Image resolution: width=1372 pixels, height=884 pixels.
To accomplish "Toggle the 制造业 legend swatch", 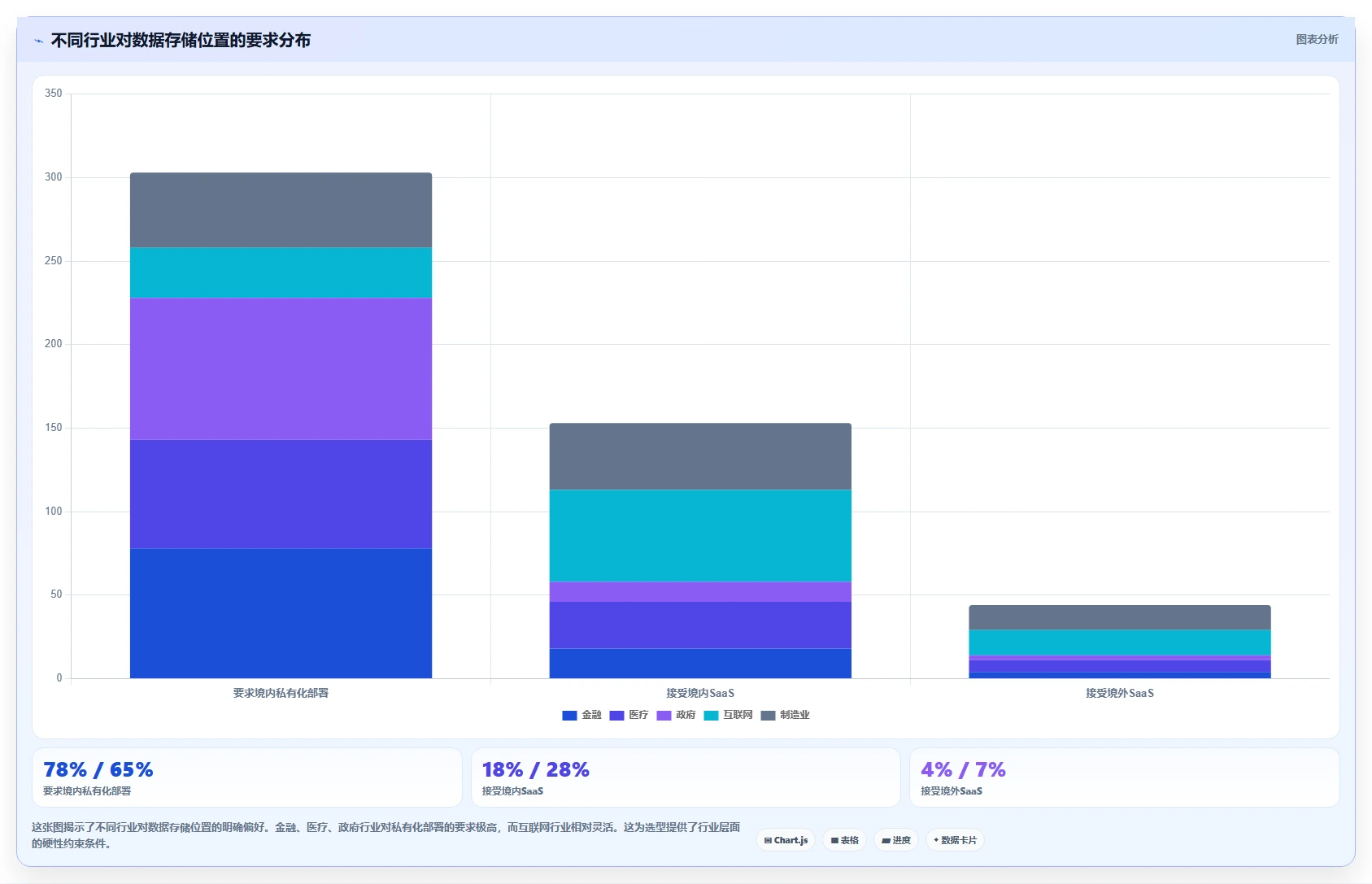I will (x=768, y=716).
